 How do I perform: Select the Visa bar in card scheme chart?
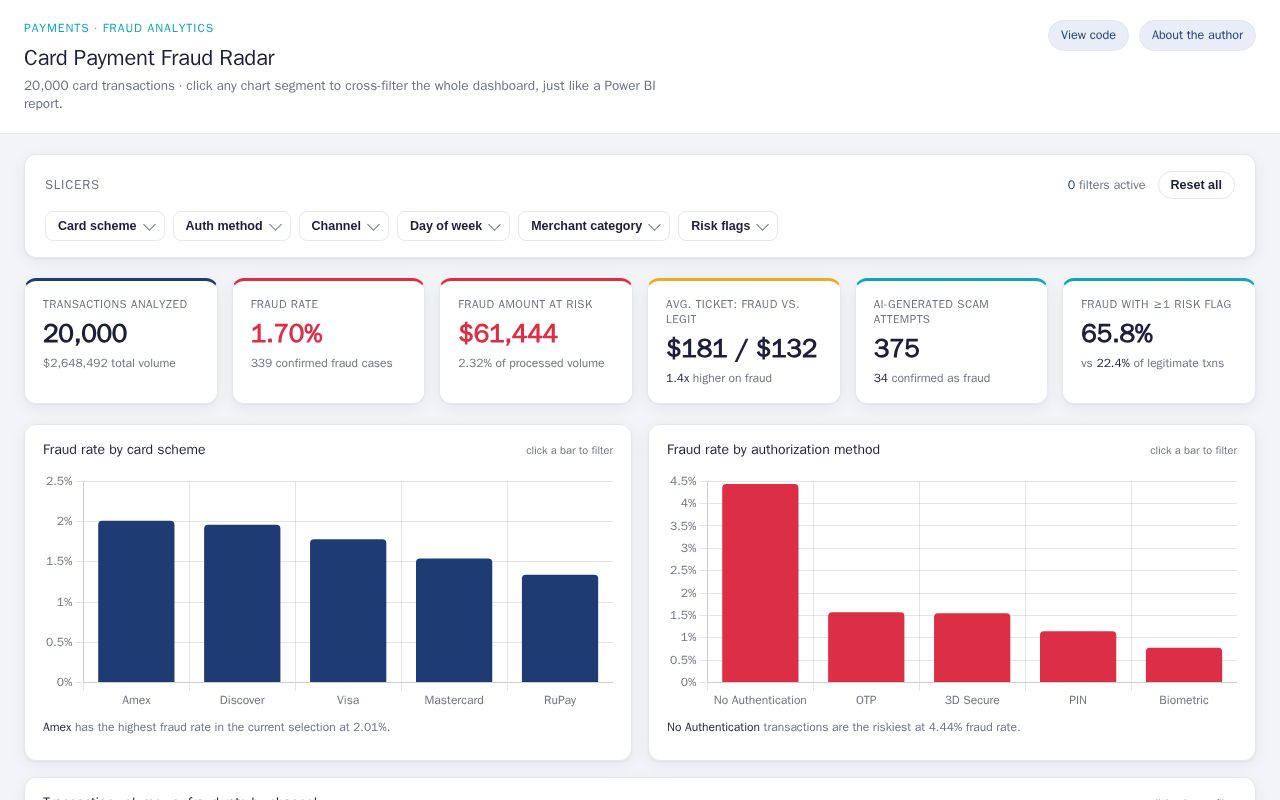pyautogui.click(x=348, y=610)
